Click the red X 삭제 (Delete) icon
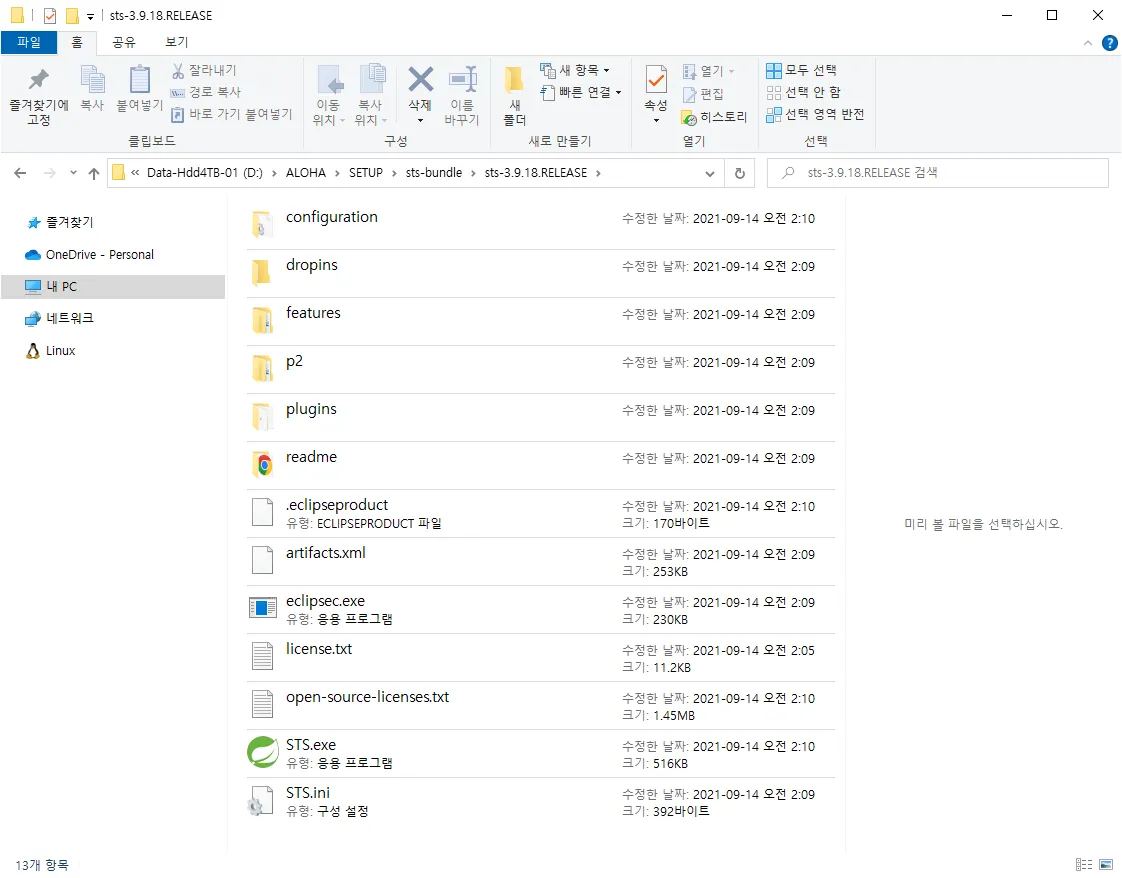This screenshot has height=878, width=1122. [420, 80]
